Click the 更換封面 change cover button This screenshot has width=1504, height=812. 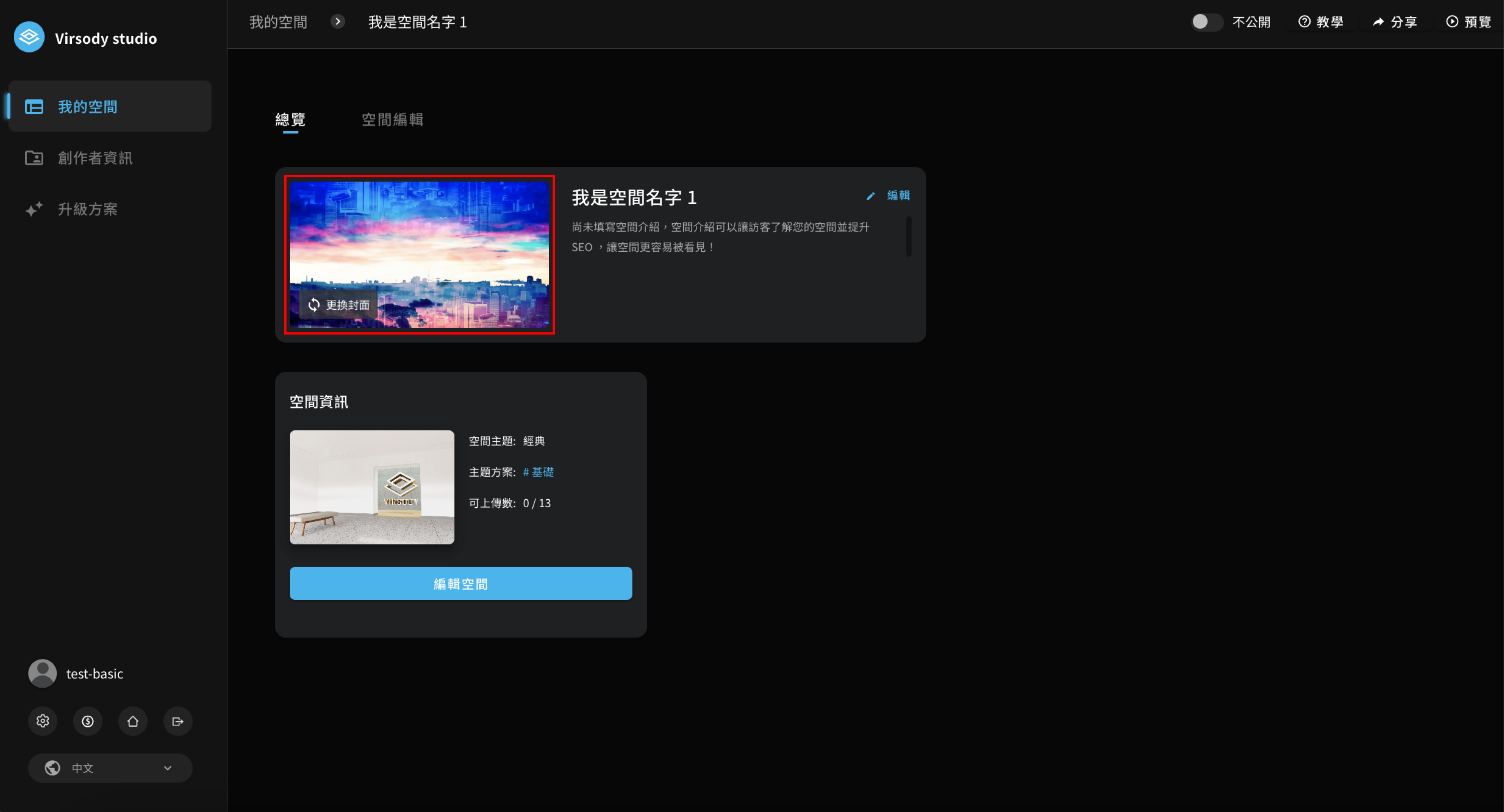click(x=338, y=304)
